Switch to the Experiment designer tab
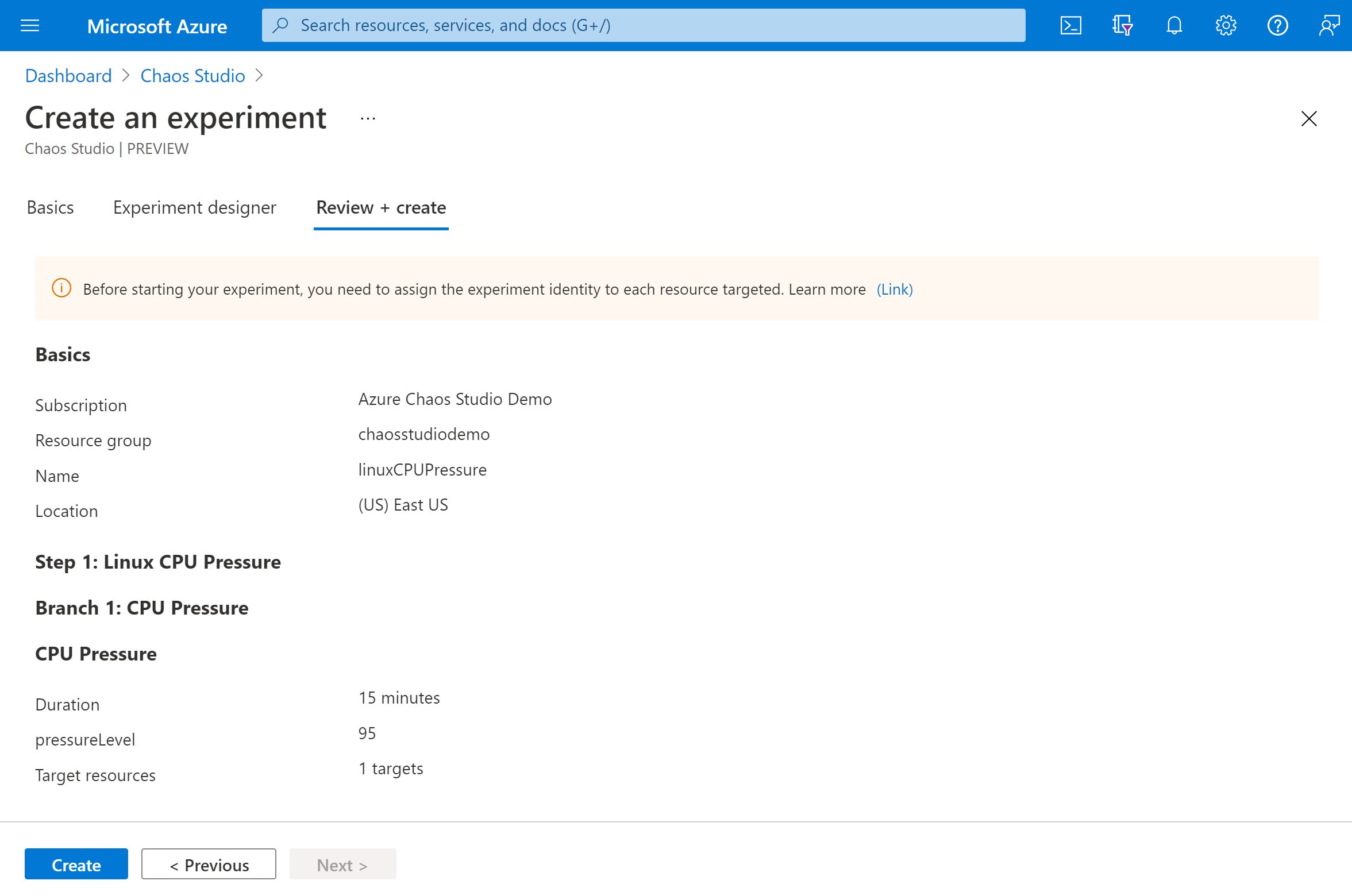This screenshot has width=1352, height=896. (x=195, y=208)
